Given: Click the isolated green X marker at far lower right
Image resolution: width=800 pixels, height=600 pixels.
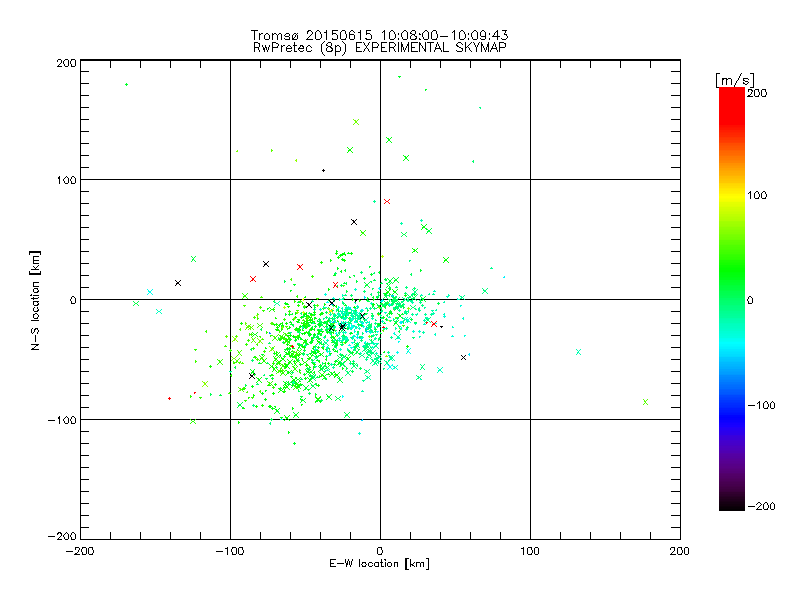Looking at the screenshot, I should [x=645, y=402].
